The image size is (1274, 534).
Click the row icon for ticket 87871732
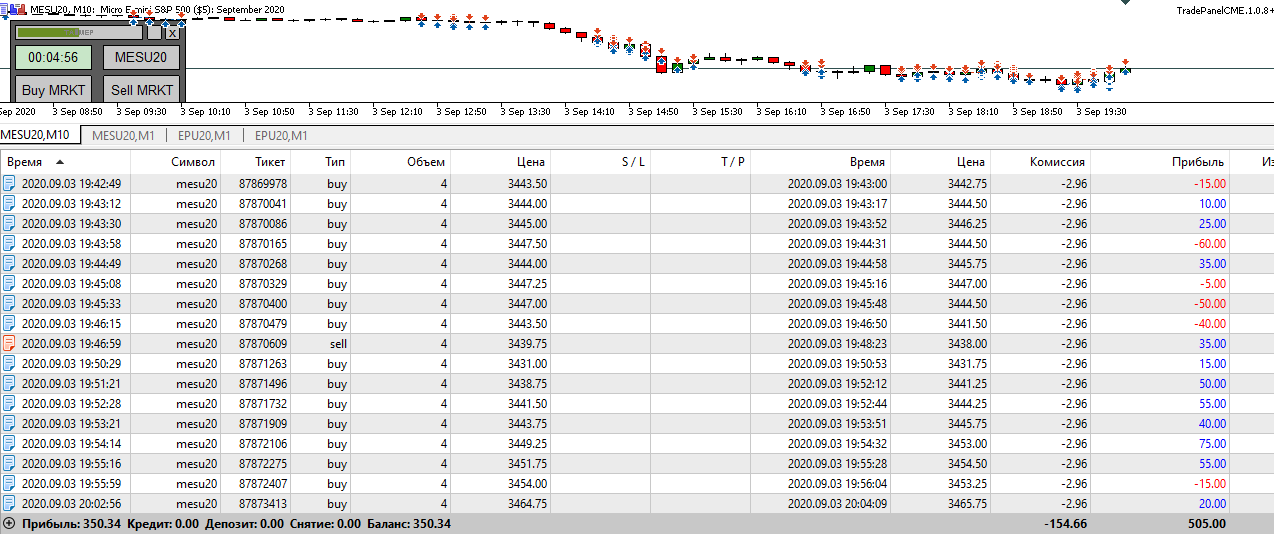tap(9, 403)
